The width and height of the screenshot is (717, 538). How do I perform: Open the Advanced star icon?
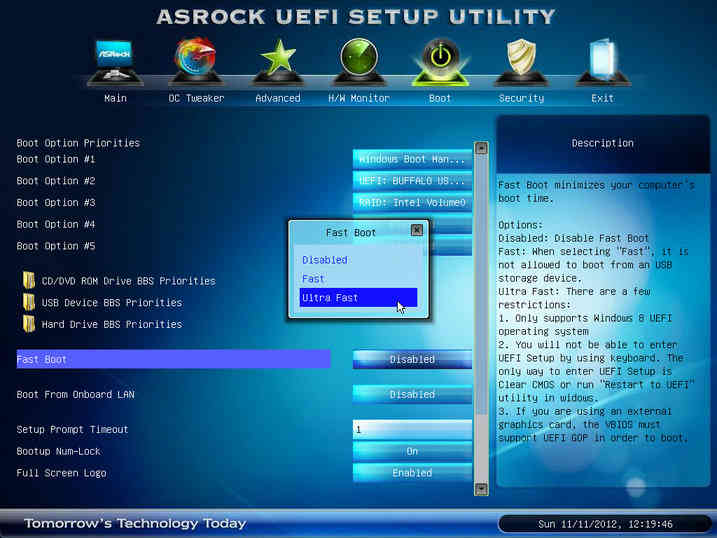click(278, 62)
